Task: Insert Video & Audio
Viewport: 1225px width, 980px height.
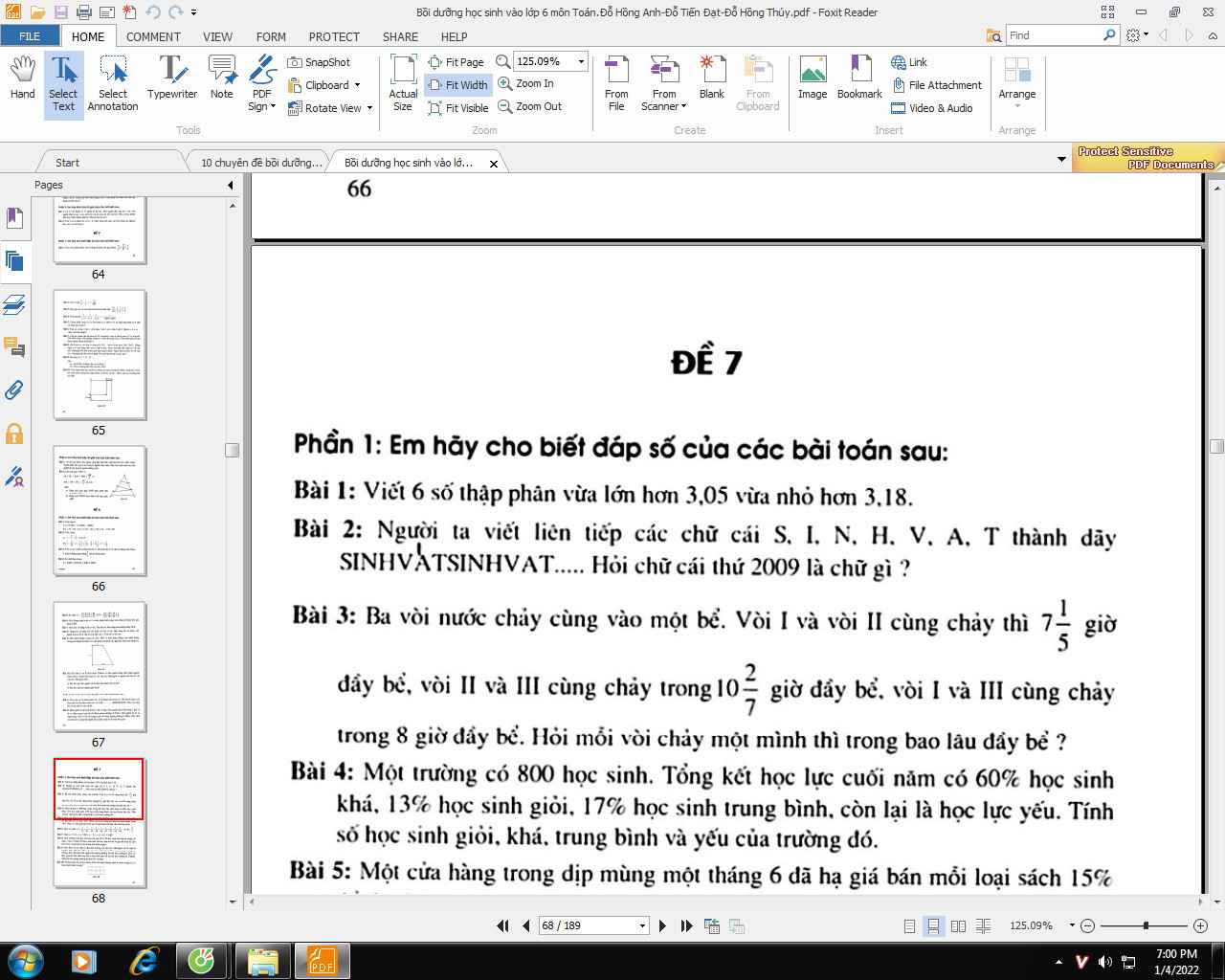Action: [x=932, y=108]
